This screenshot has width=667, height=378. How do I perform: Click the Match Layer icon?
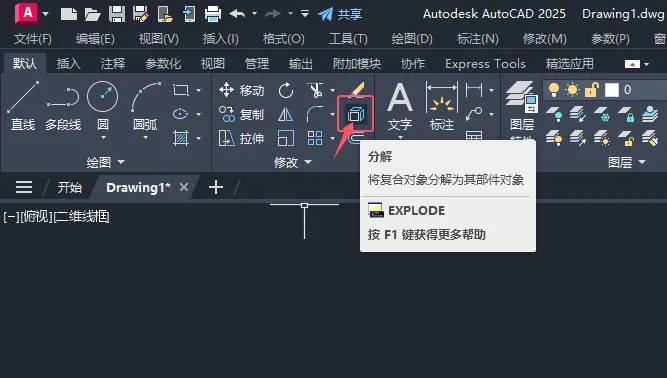[x=650, y=138]
